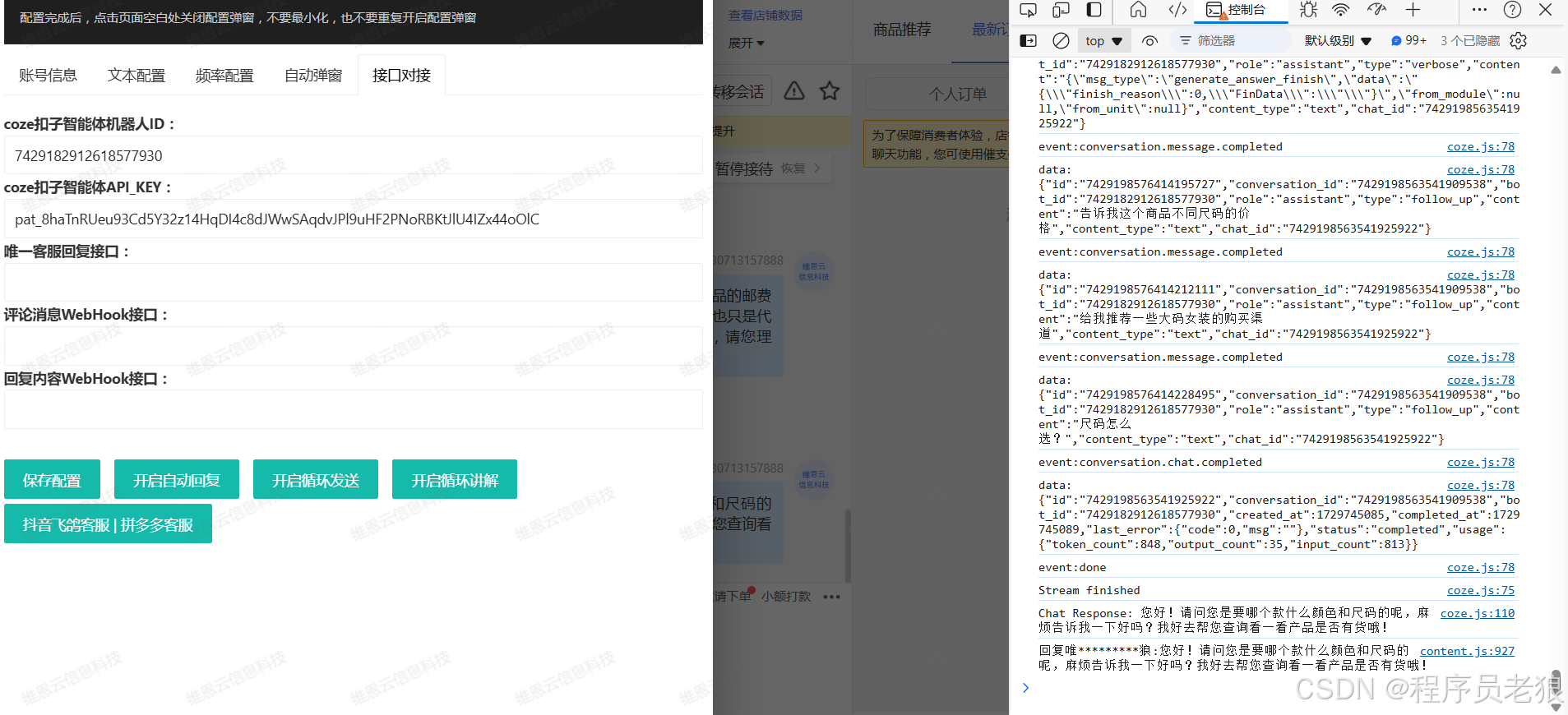Viewport: 1568px width, 715px height.
Task: Focus the console 筛选器 filter box
Action: tap(1231, 40)
